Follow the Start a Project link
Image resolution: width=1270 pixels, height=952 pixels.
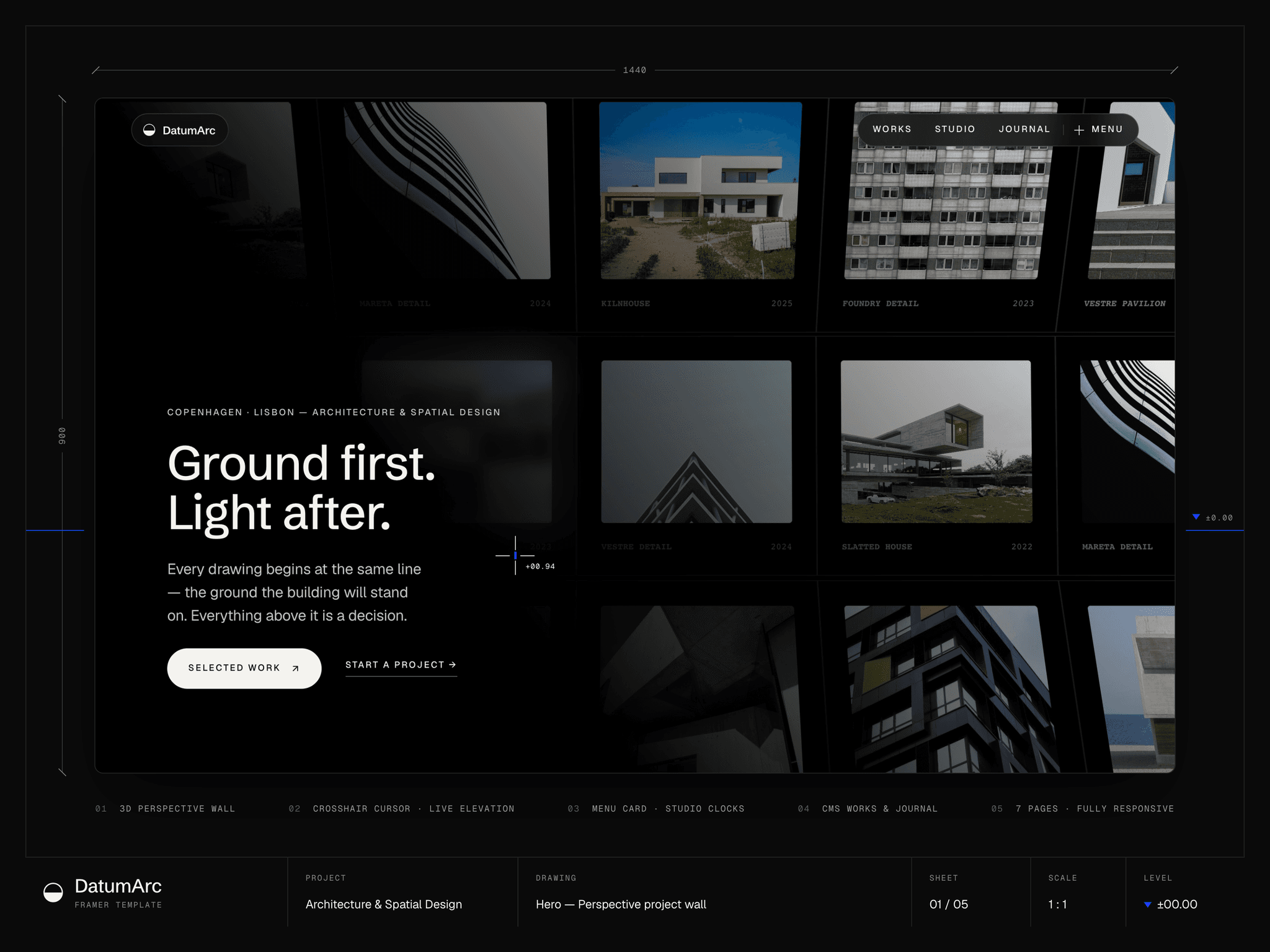pos(401,665)
